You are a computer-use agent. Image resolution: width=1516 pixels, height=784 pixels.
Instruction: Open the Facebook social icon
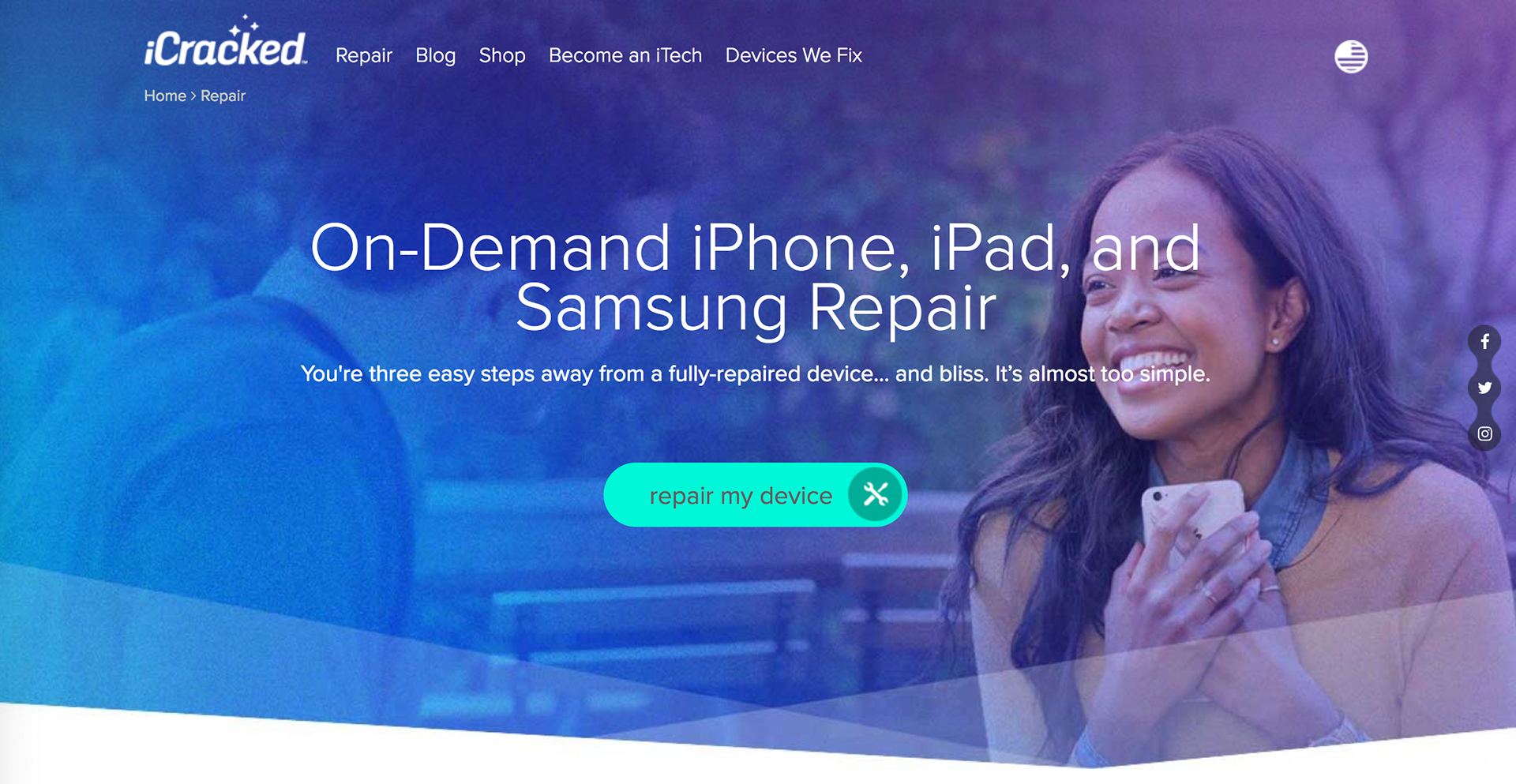click(x=1484, y=342)
